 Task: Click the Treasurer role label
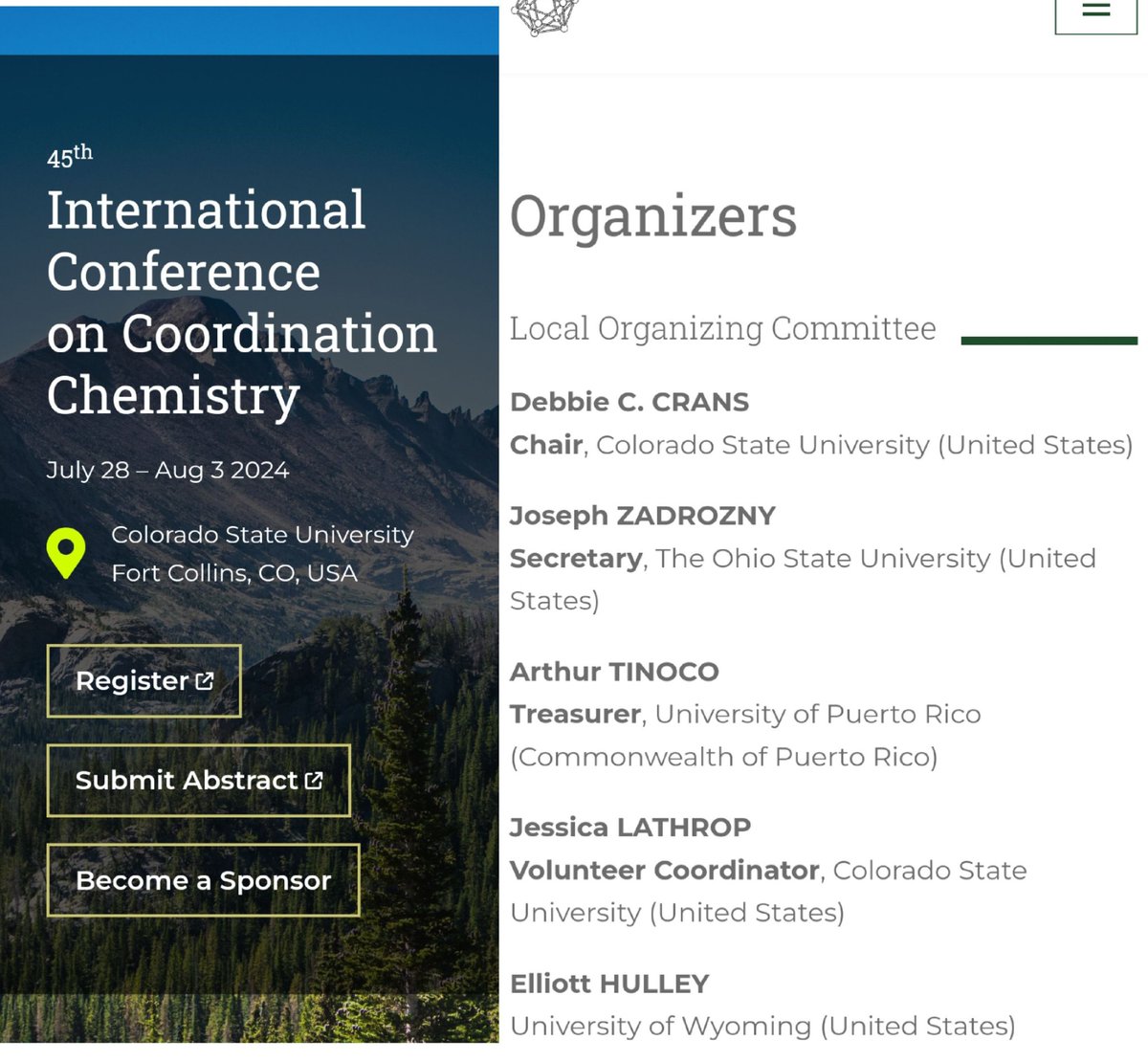tap(575, 715)
